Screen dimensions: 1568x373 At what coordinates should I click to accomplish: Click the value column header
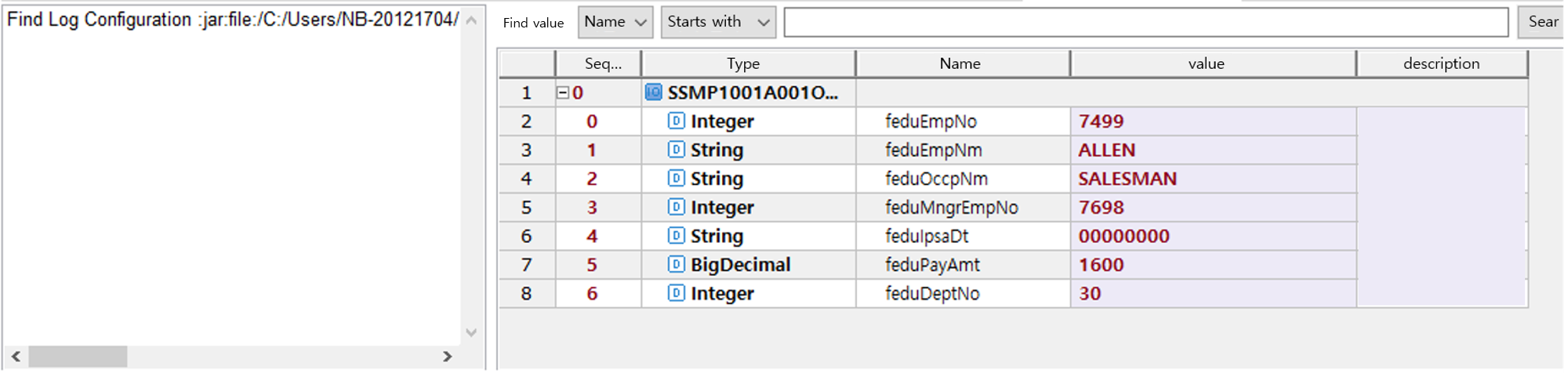click(x=1213, y=63)
